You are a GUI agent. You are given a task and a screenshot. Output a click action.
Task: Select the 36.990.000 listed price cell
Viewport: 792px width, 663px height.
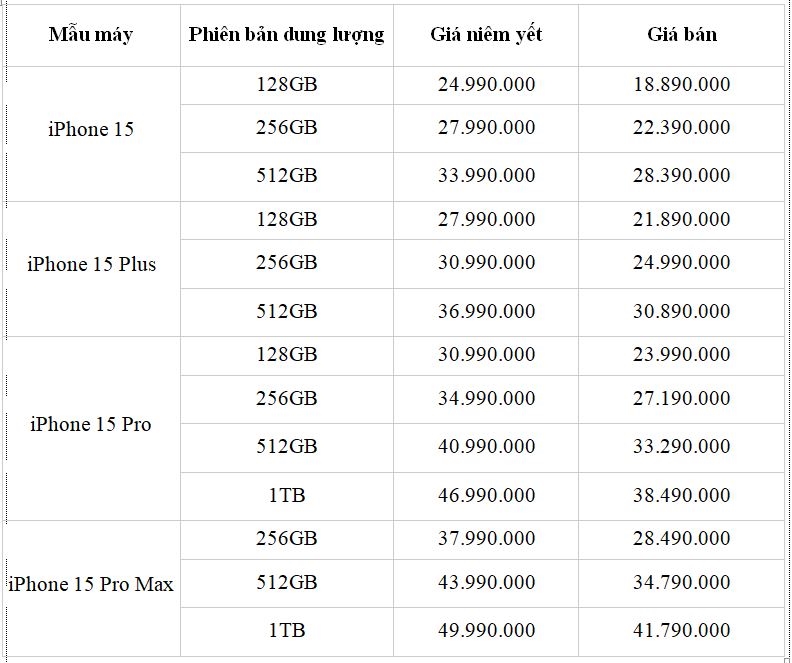pyautogui.click(x=486, y=312)
